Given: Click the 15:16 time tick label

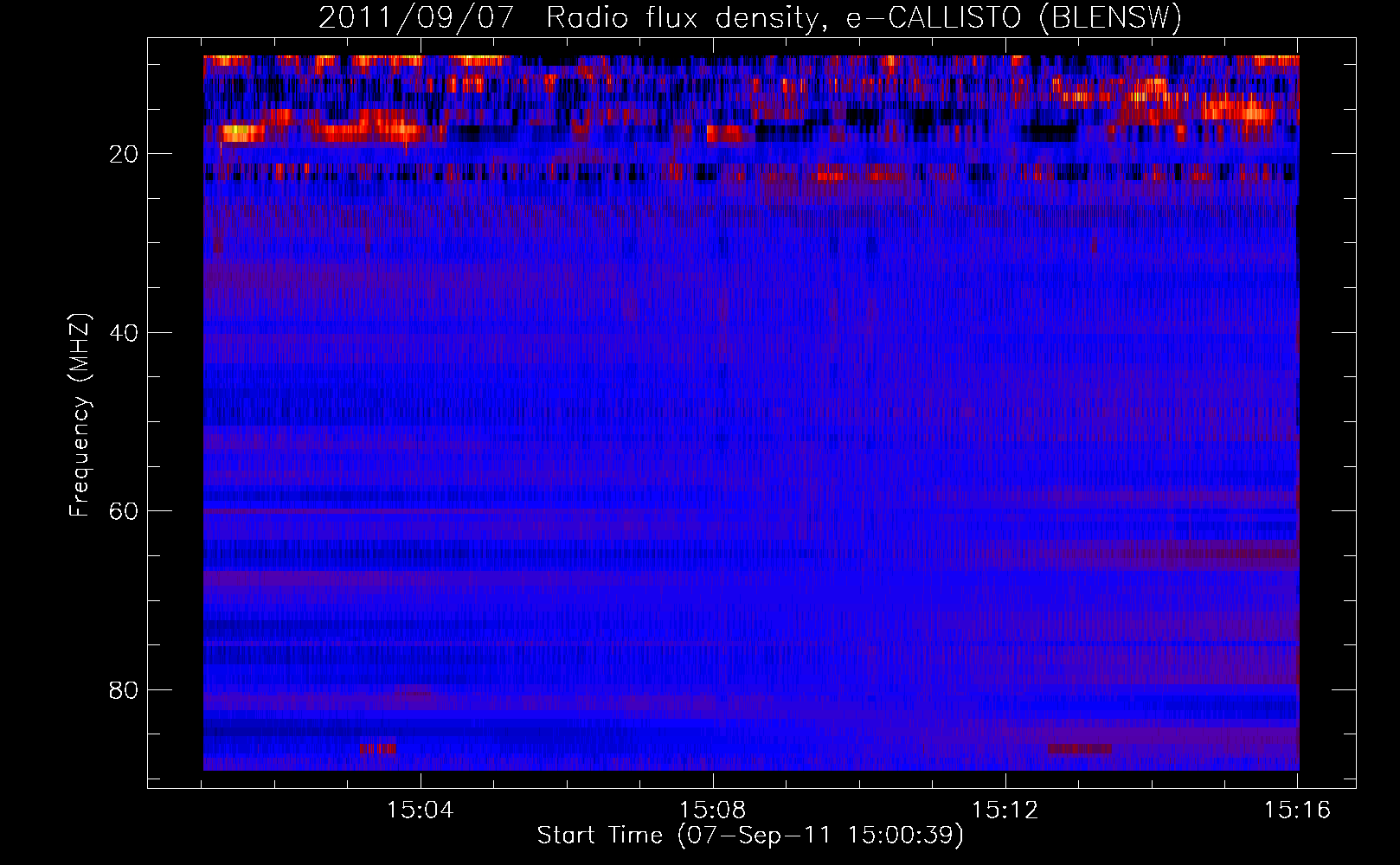Looking at the screenshot, I should tap(1297, 811).
